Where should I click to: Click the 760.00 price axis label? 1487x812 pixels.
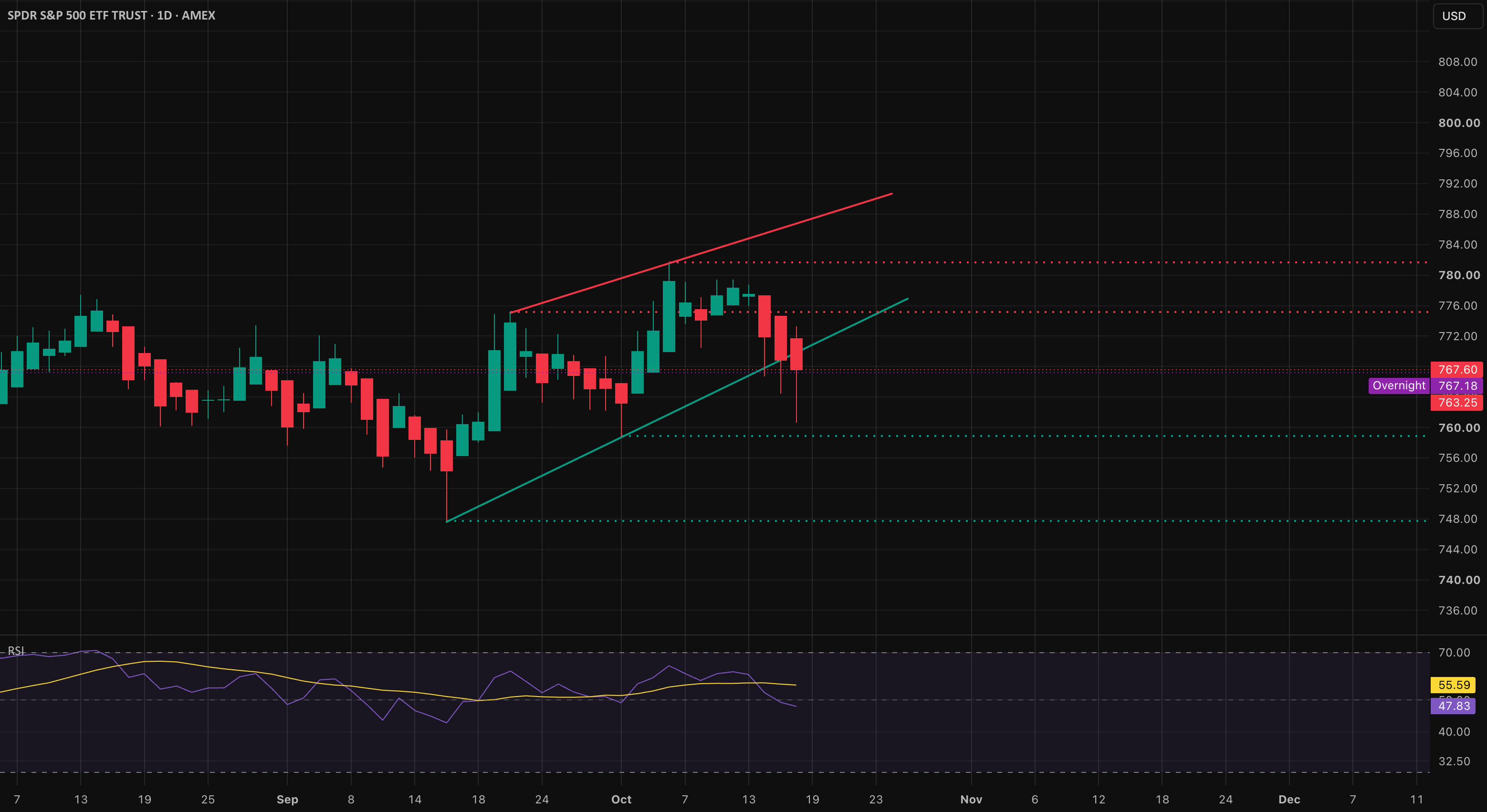[1459, 427]
